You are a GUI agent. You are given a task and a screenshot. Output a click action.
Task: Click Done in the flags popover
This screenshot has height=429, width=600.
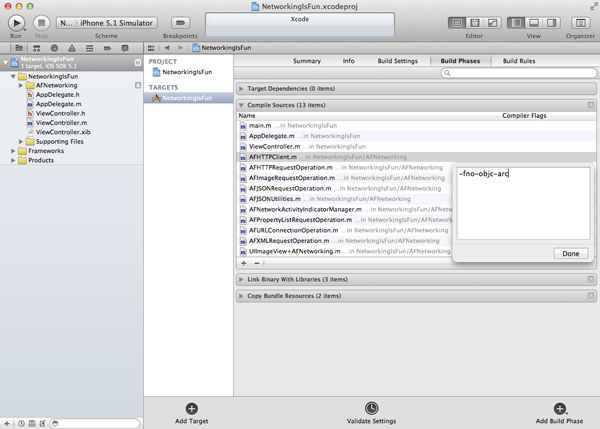point(571,253)
